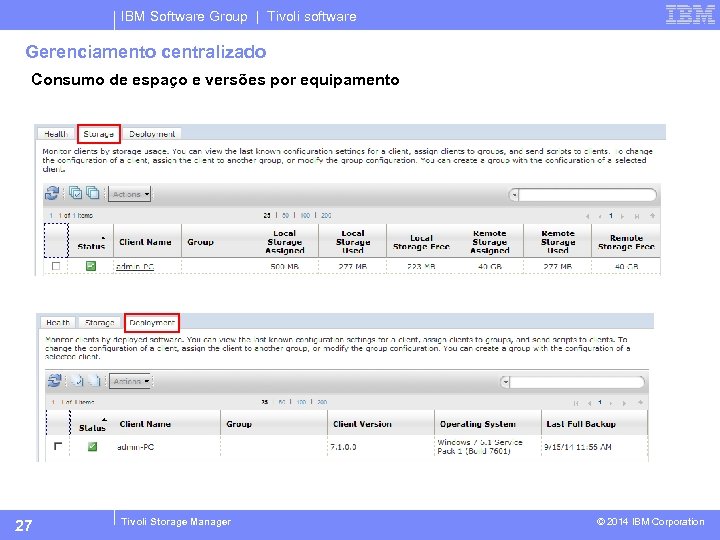
Task: Open Actions dropdown in Storage panel
Action: (x=129, y=194)
